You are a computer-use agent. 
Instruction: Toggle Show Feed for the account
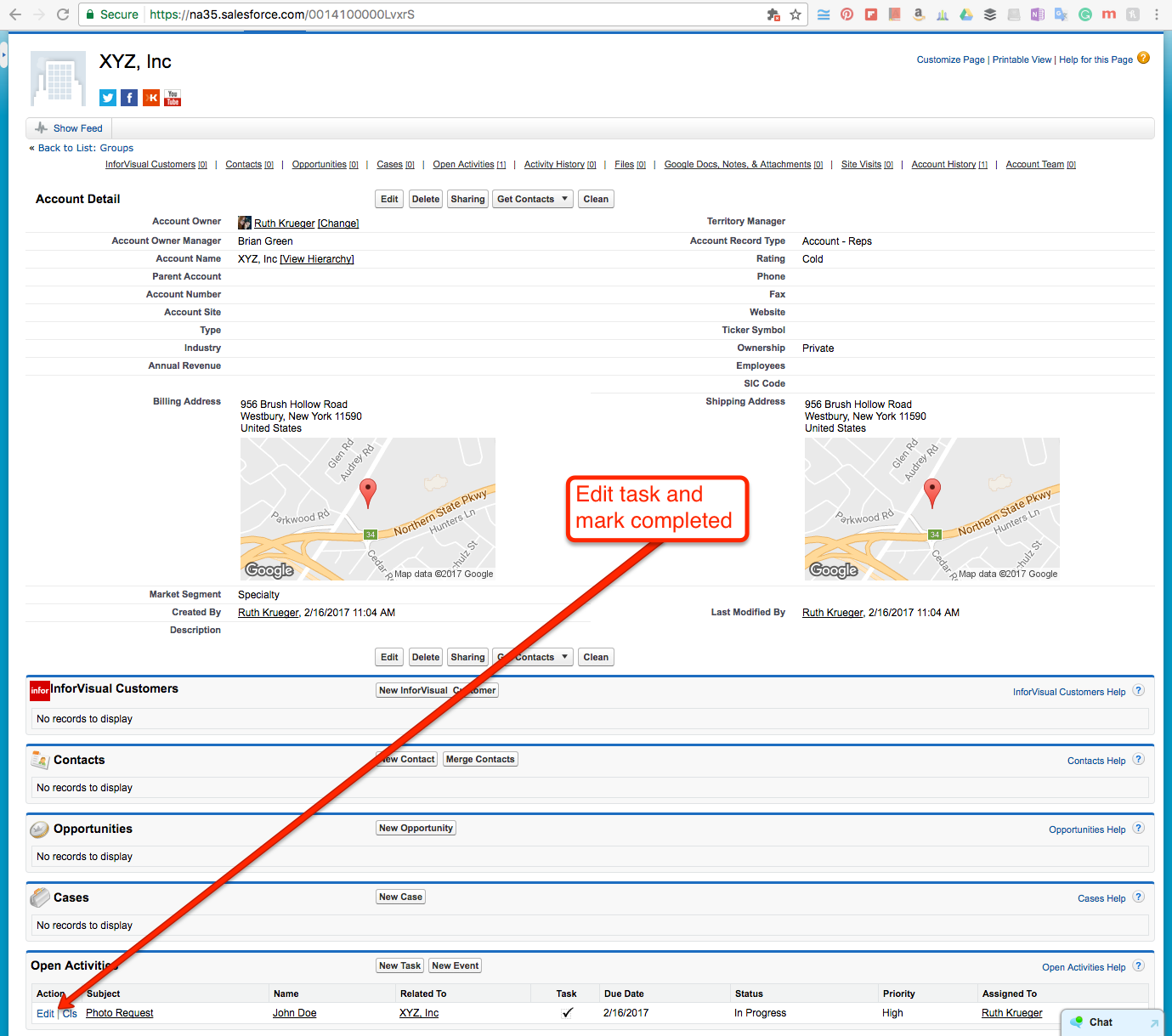click(x=70, y=128)
